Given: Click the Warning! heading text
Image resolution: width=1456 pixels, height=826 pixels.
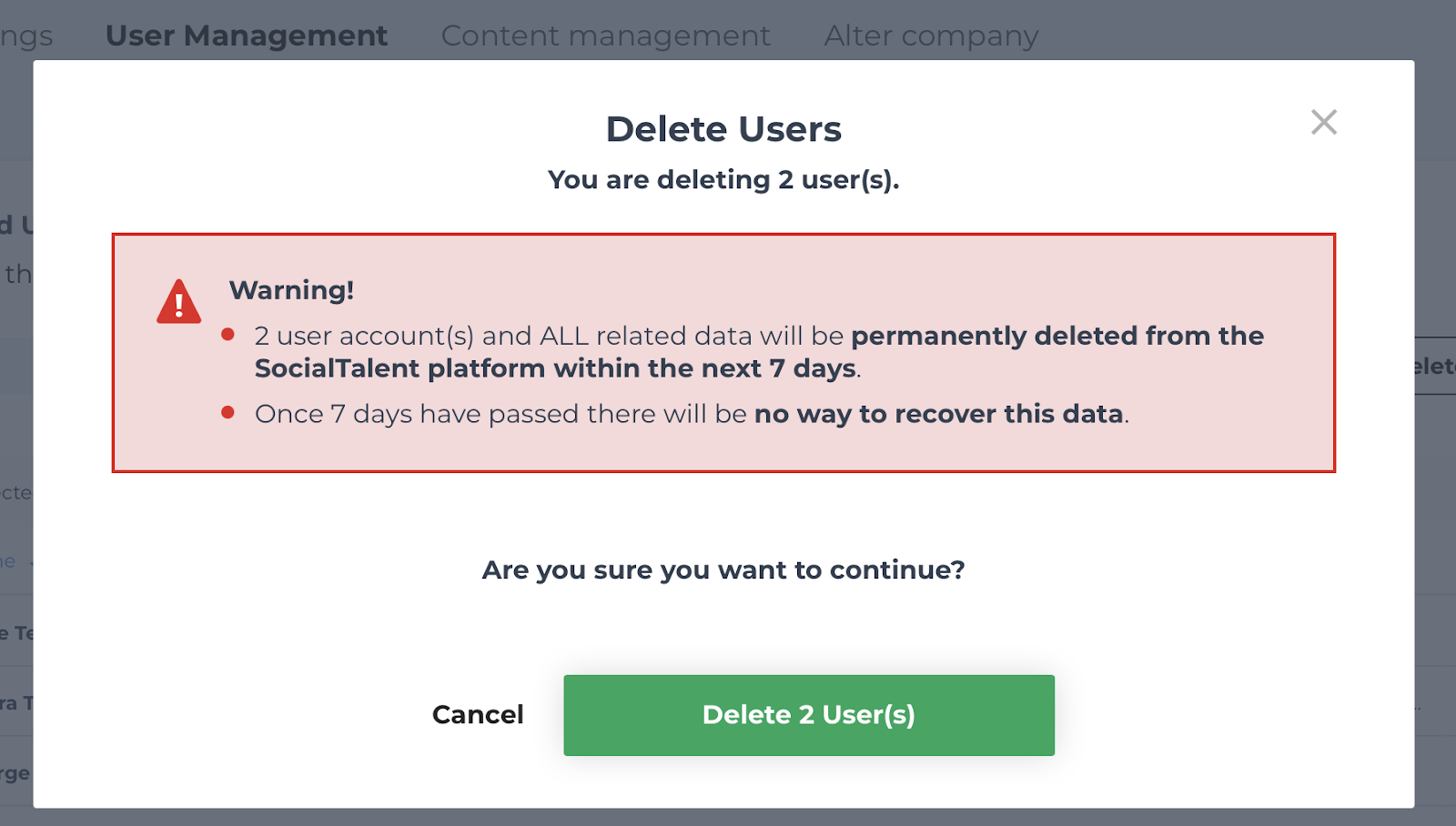Looking at the screenshot, I should point(291,290).
